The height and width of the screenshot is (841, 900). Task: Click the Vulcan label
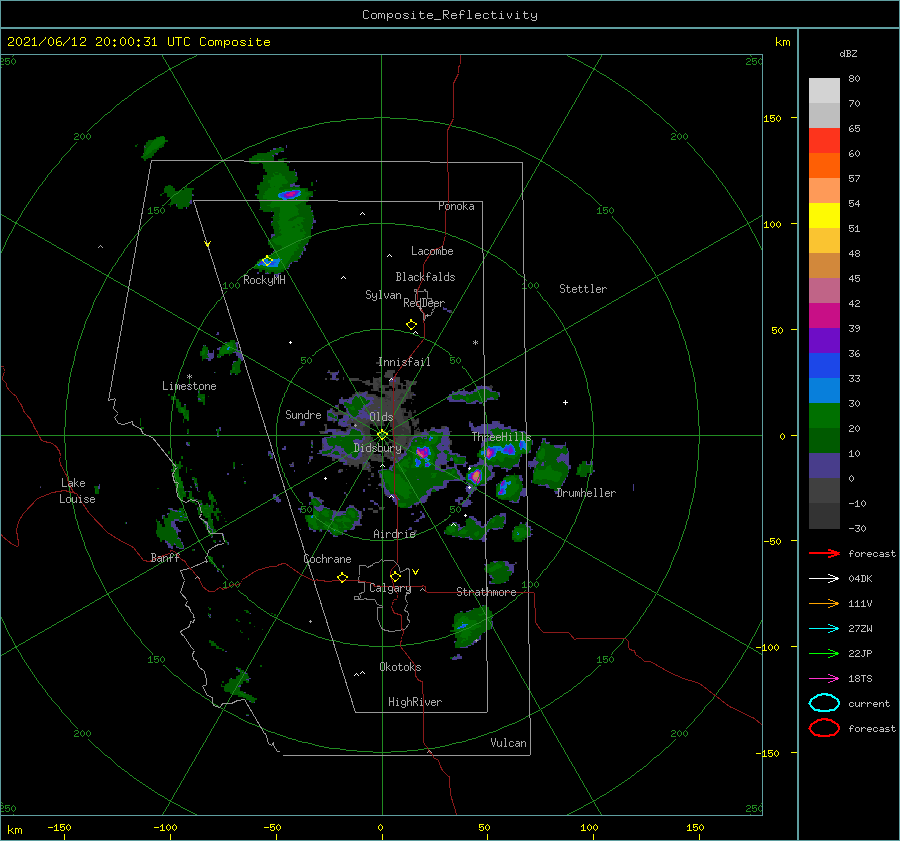[508, 743]
